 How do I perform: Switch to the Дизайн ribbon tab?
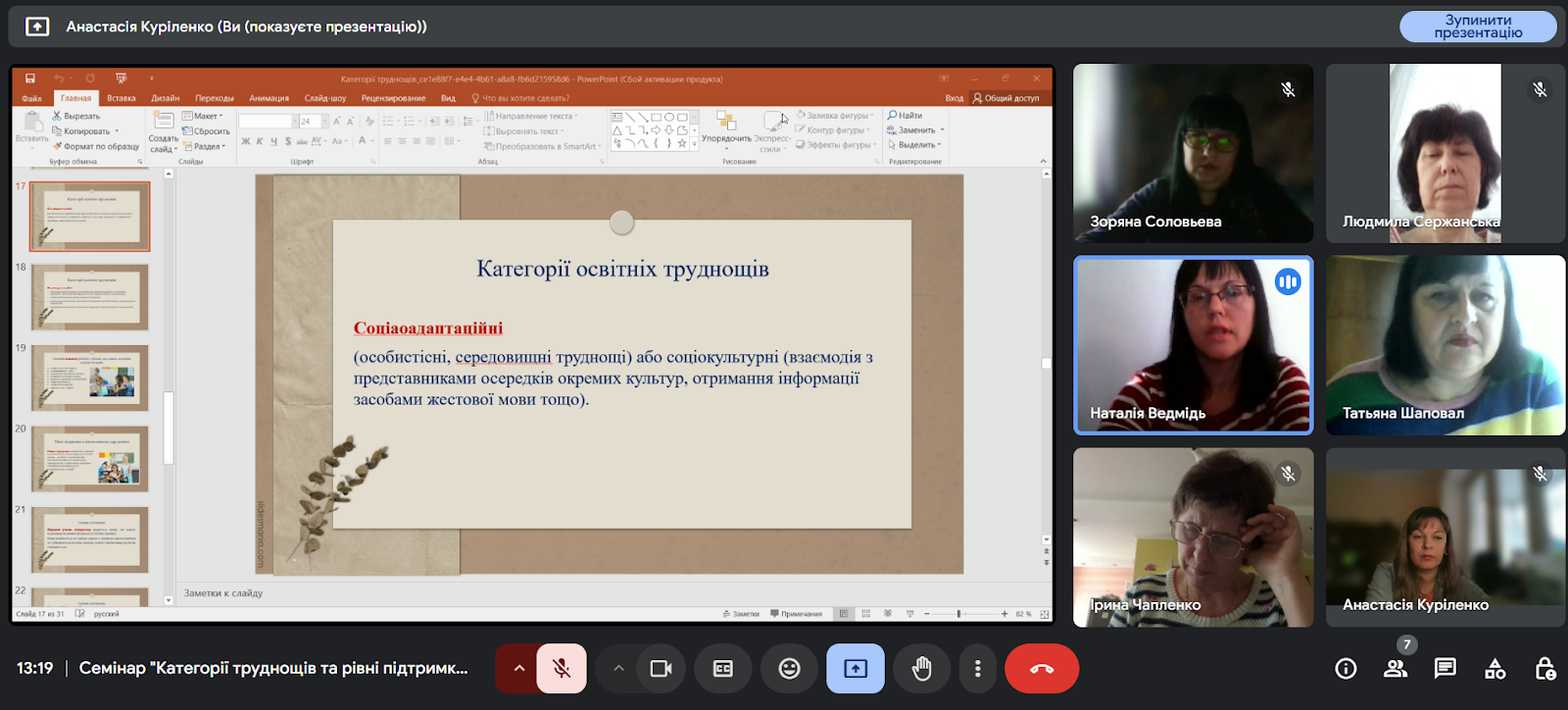pyautogui.click(x=166, y=98)
